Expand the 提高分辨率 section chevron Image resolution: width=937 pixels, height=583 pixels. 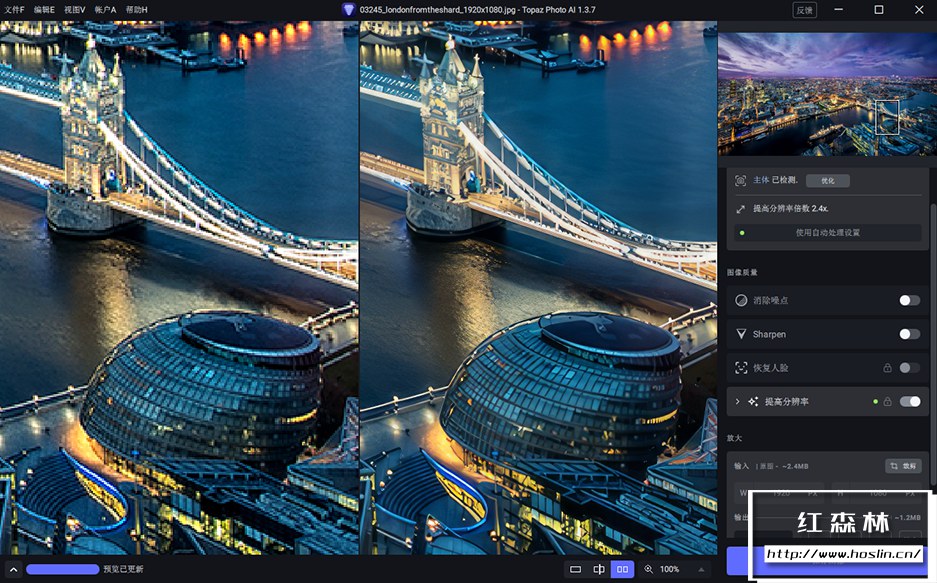pyautogui.click(x=737, y=401)
